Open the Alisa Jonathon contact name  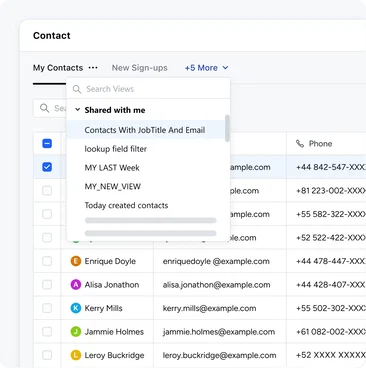click(112, 285)
